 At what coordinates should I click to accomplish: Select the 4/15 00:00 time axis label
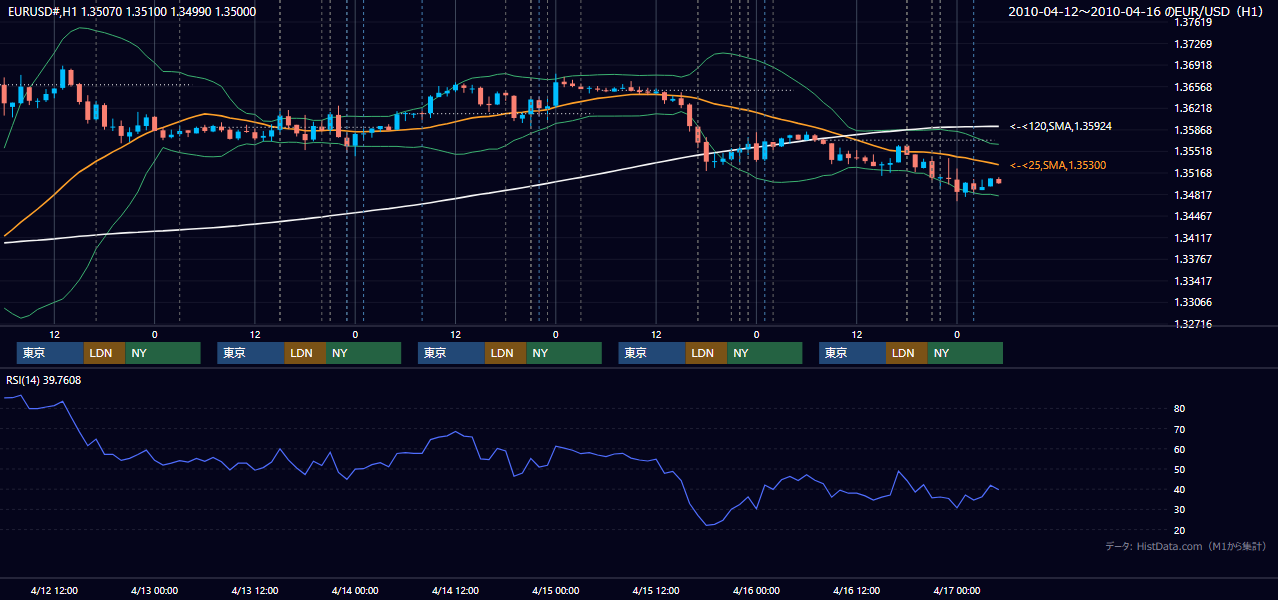point(555,590)
